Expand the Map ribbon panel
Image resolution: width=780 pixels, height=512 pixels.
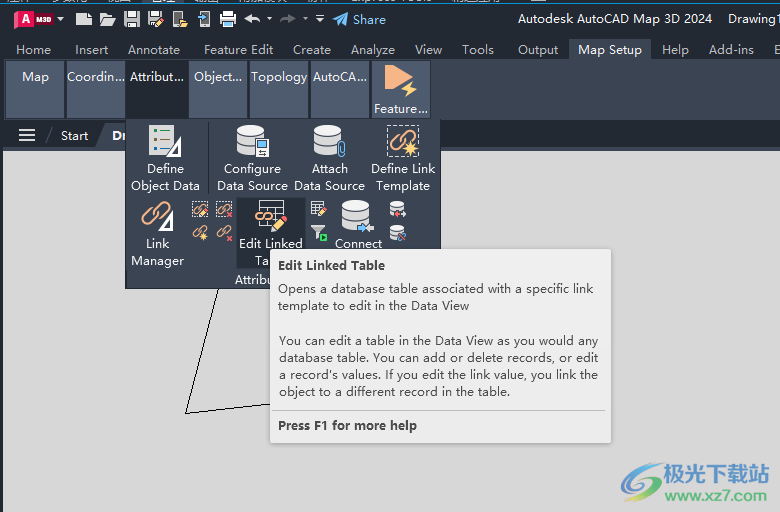click(x=35, y=89)
